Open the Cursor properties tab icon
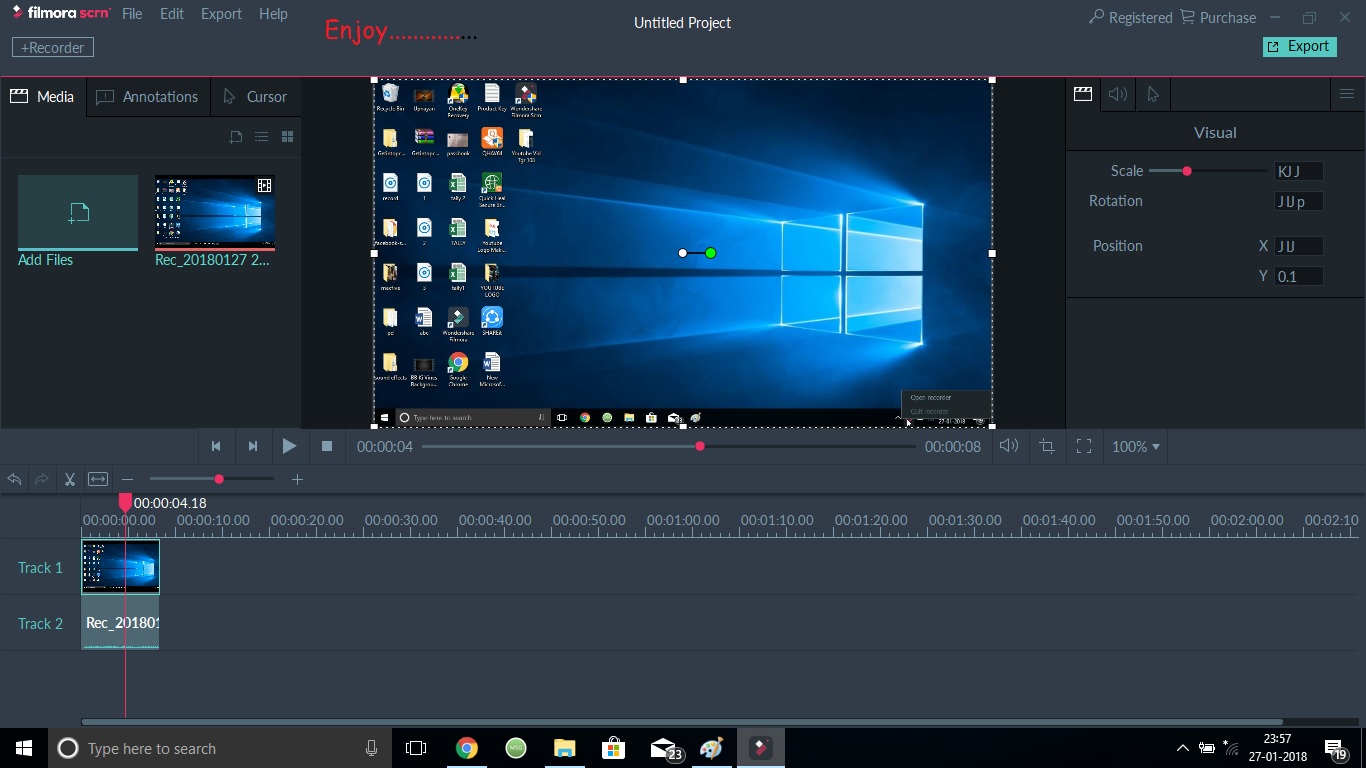The image size is (1366, 768). 1153,94
